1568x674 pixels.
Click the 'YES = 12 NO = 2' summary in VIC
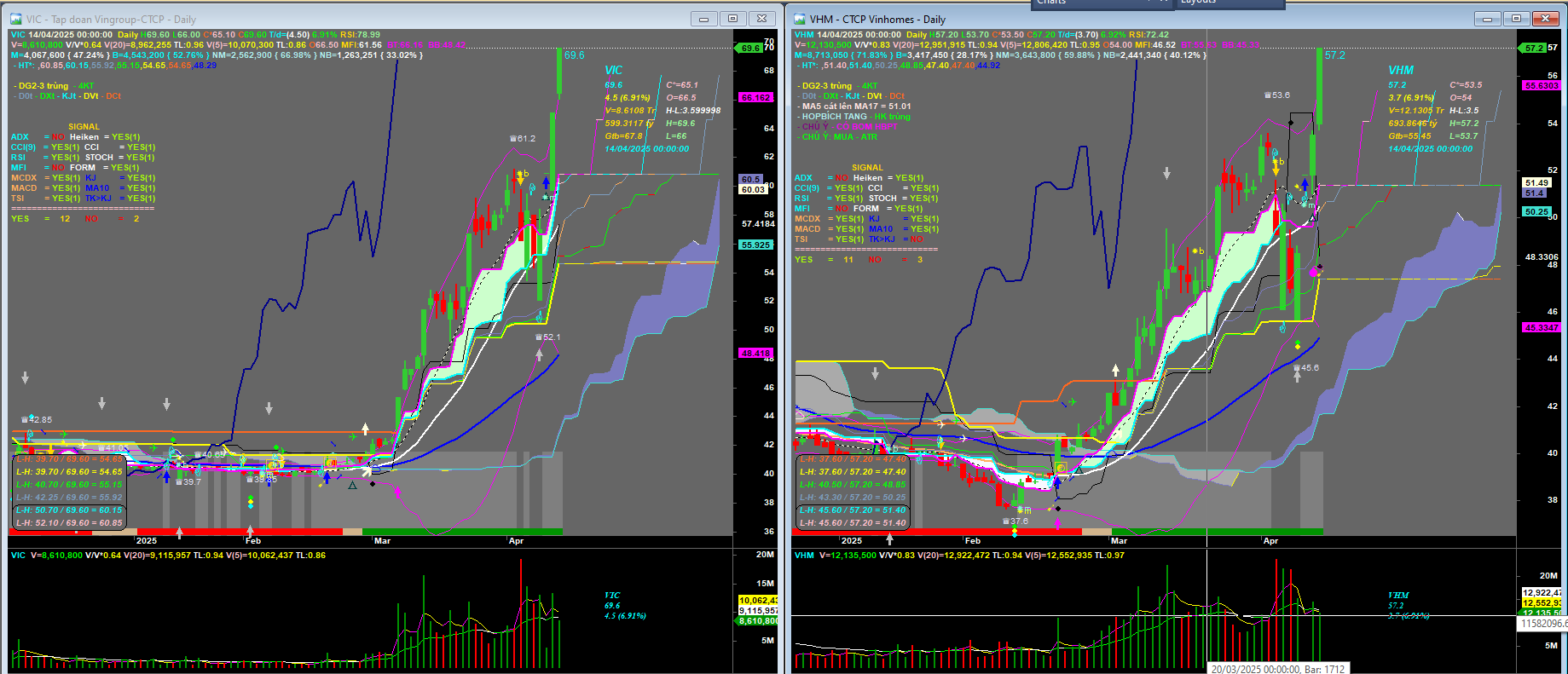coord(75,219)
